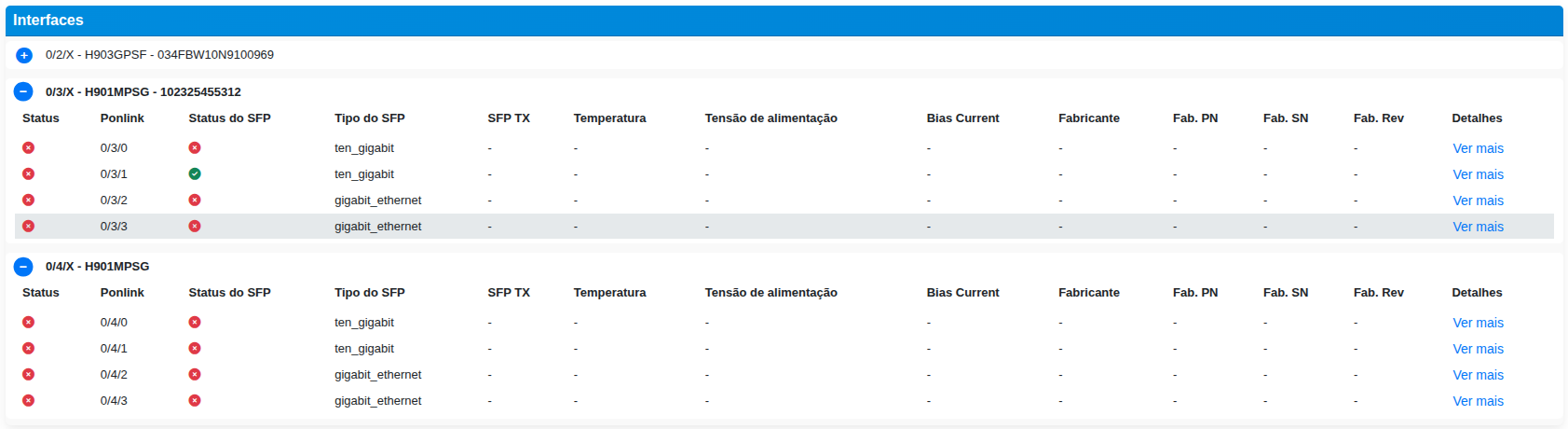Click red status icon for ponlink 0/3/0
The height and width of the screenshot is (429, 1568).
[x=29, y=148]
